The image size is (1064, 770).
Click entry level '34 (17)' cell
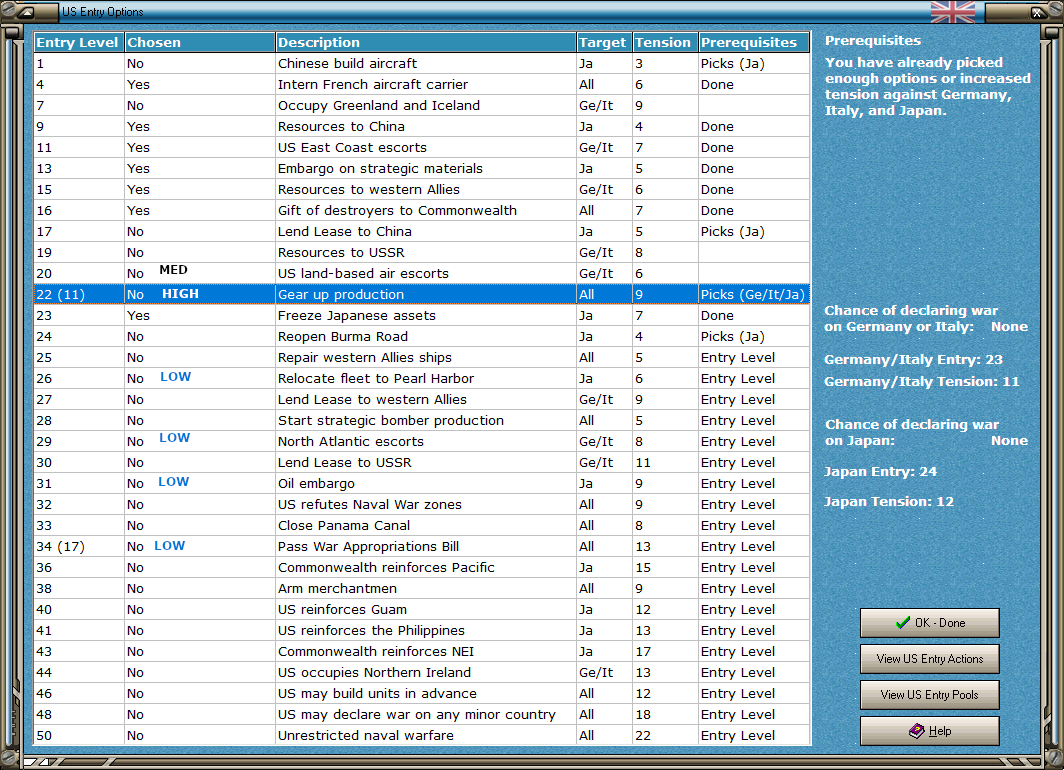click(79, 547)
